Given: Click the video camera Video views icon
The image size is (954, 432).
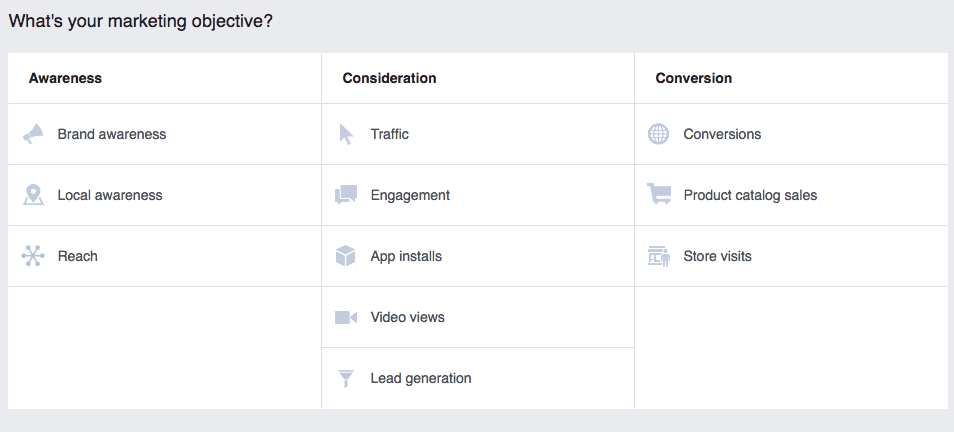Looking at the screenshot, I should pyautogui.click(x=346, y=317).
